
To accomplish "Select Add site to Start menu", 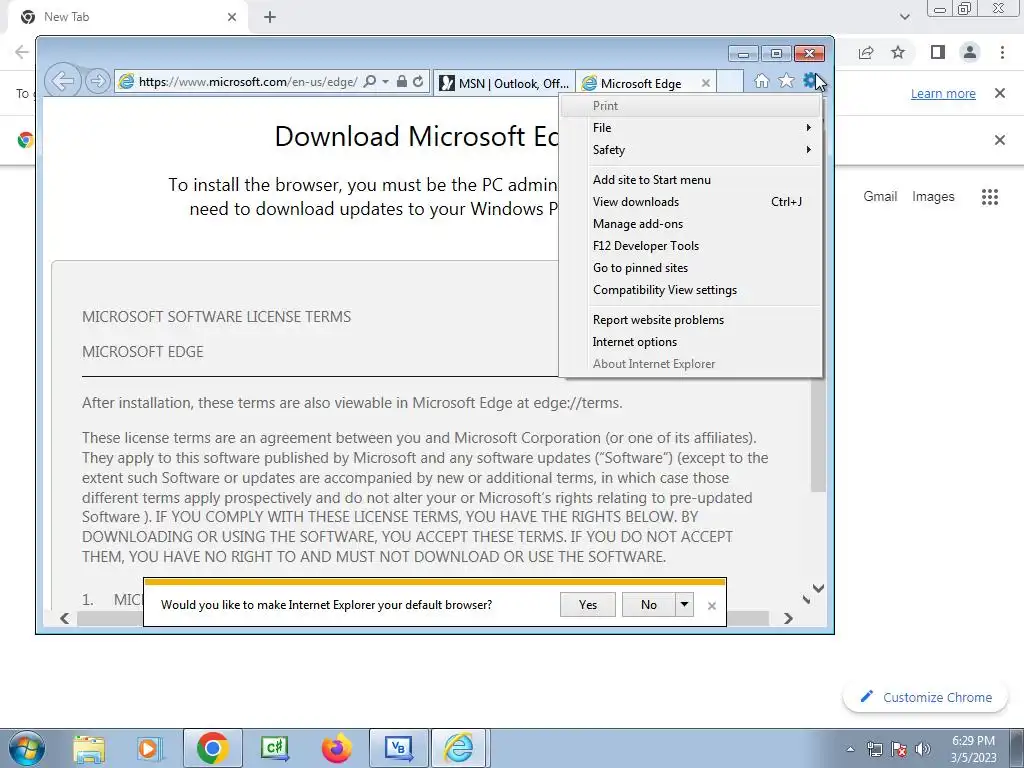I will point(690,180).
